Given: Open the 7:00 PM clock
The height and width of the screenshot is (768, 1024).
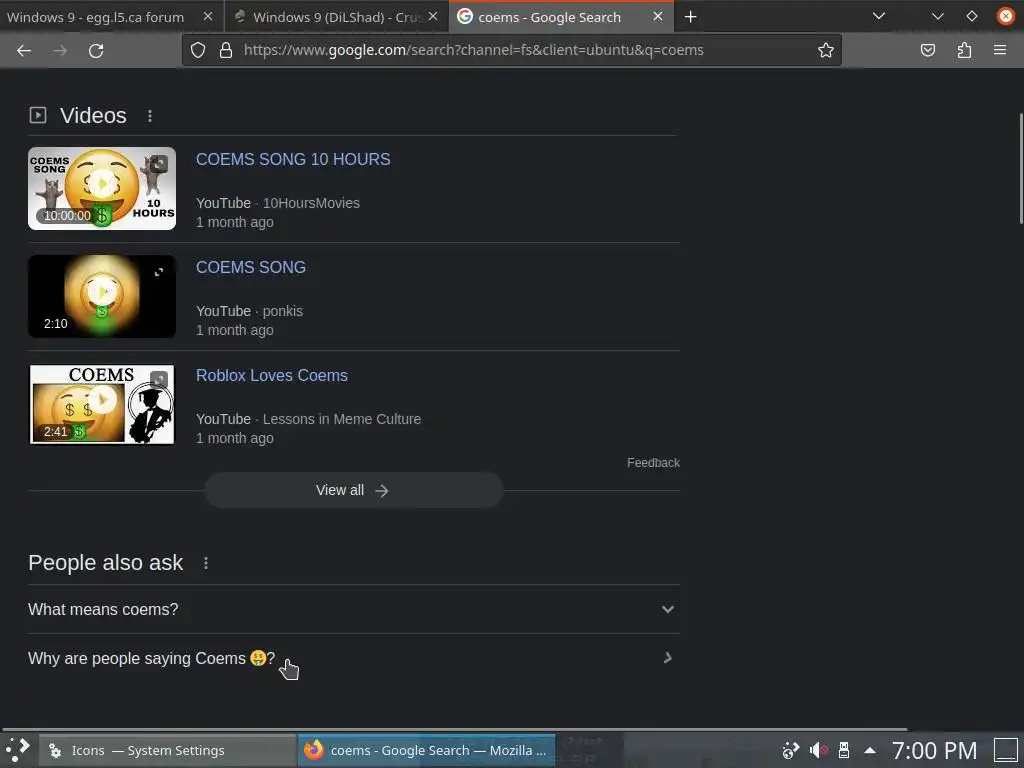Looking at the screenshot, I should point(935,750).
